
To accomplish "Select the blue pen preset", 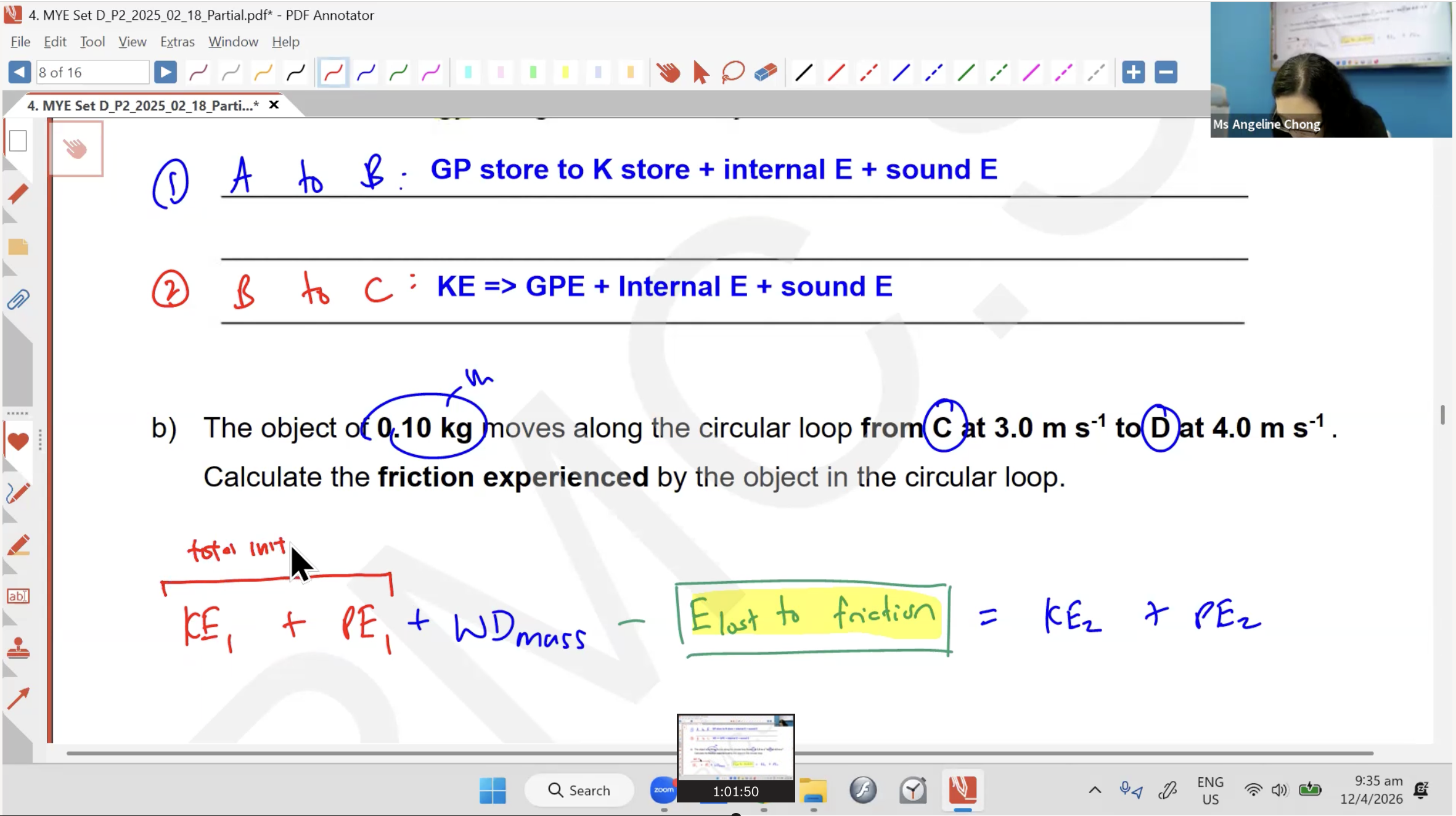I will (x=366, y=73).
